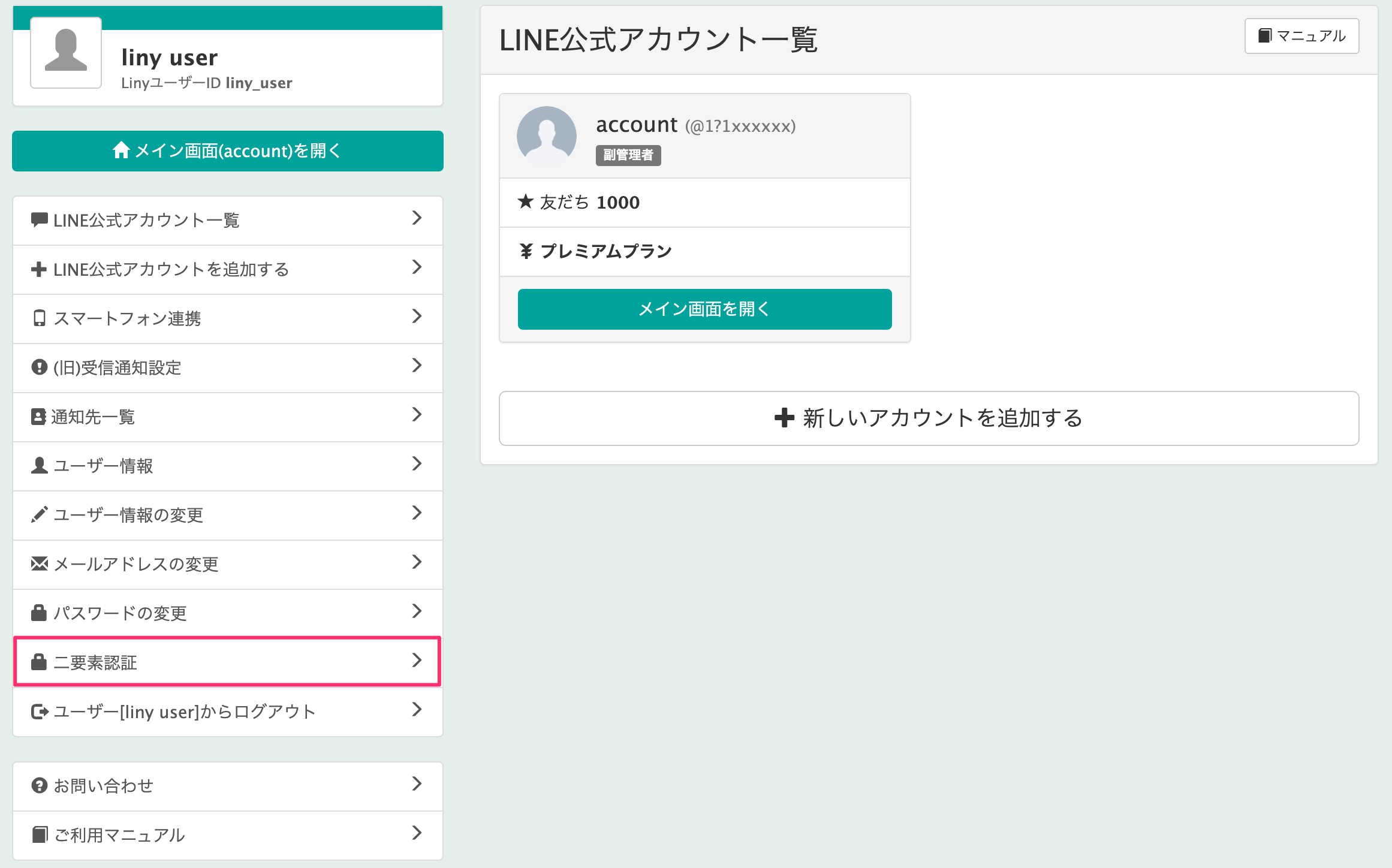Open the 二要素認証 menu item
This screenshot has height=868, width=1392.
[227, 662]
